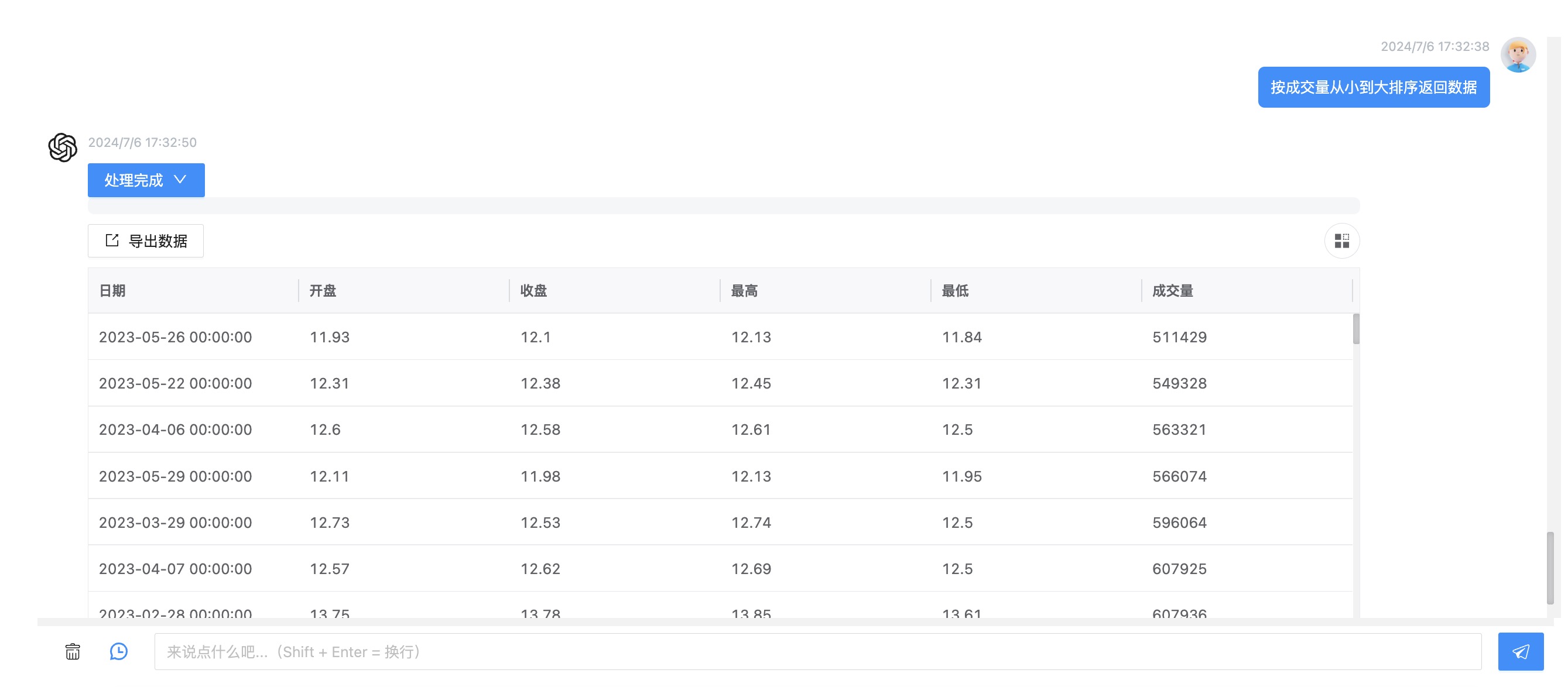Click the chat page scrollbar thumb
1568x687 pixels.
point(1550,567)
